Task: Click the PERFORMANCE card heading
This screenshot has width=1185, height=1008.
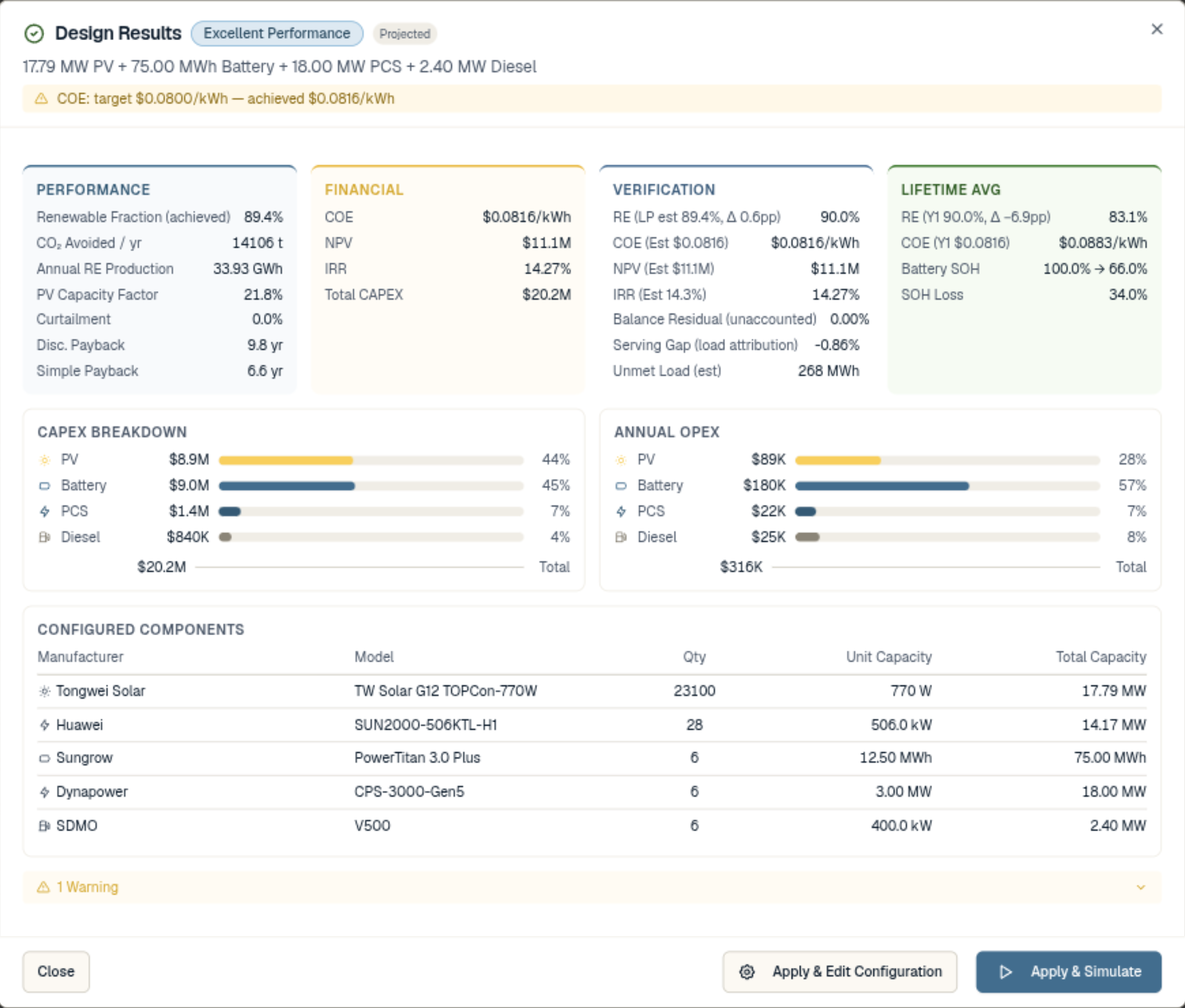Action: click(93, 190)
